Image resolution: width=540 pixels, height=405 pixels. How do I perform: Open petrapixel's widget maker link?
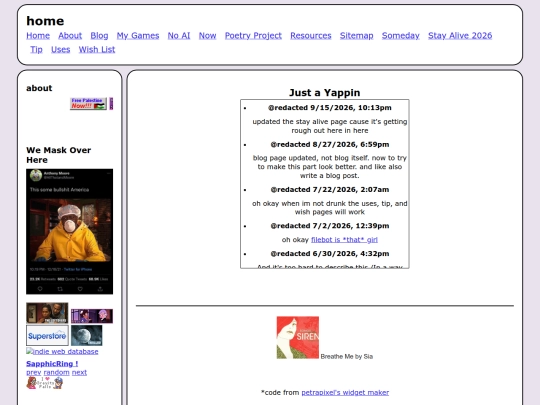click(345, 392)
